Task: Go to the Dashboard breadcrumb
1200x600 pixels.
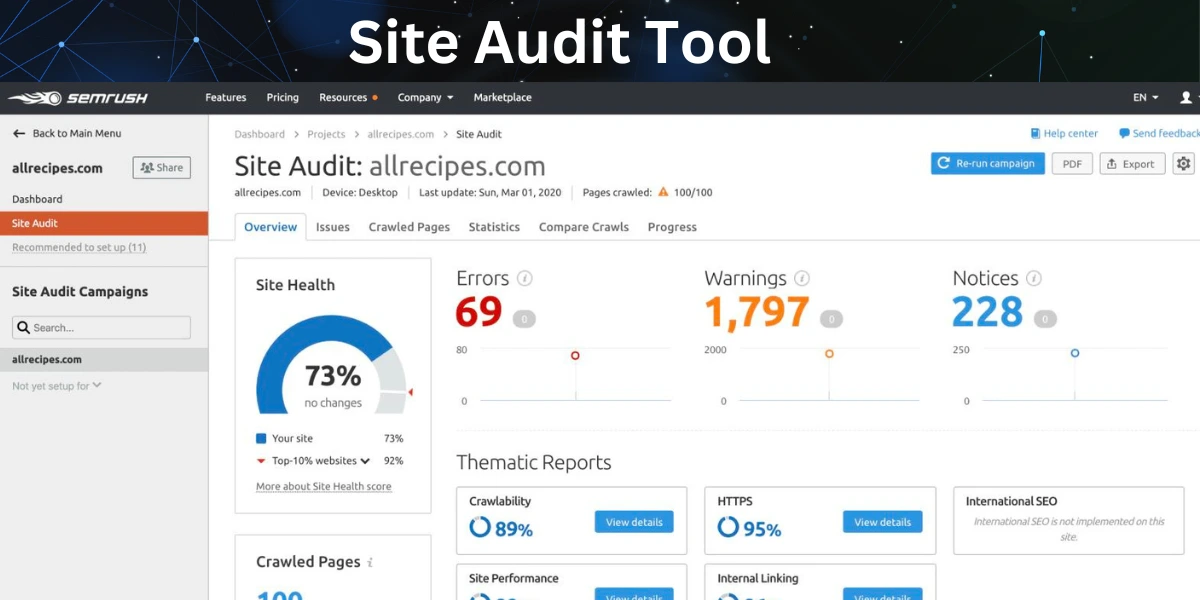Action: coord(260,134)
